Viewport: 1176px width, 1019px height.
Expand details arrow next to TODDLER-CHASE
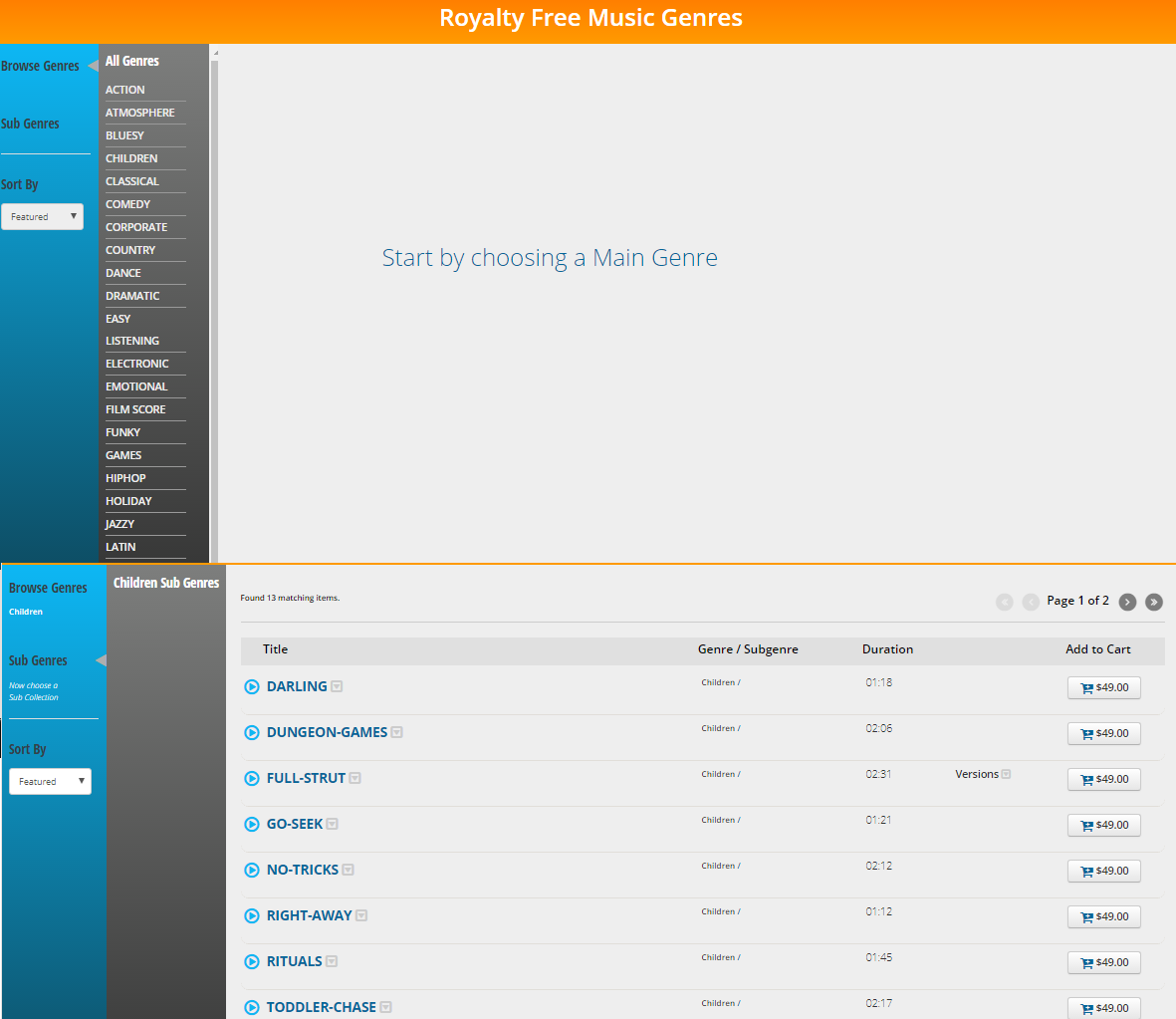tap(385, 1007)
